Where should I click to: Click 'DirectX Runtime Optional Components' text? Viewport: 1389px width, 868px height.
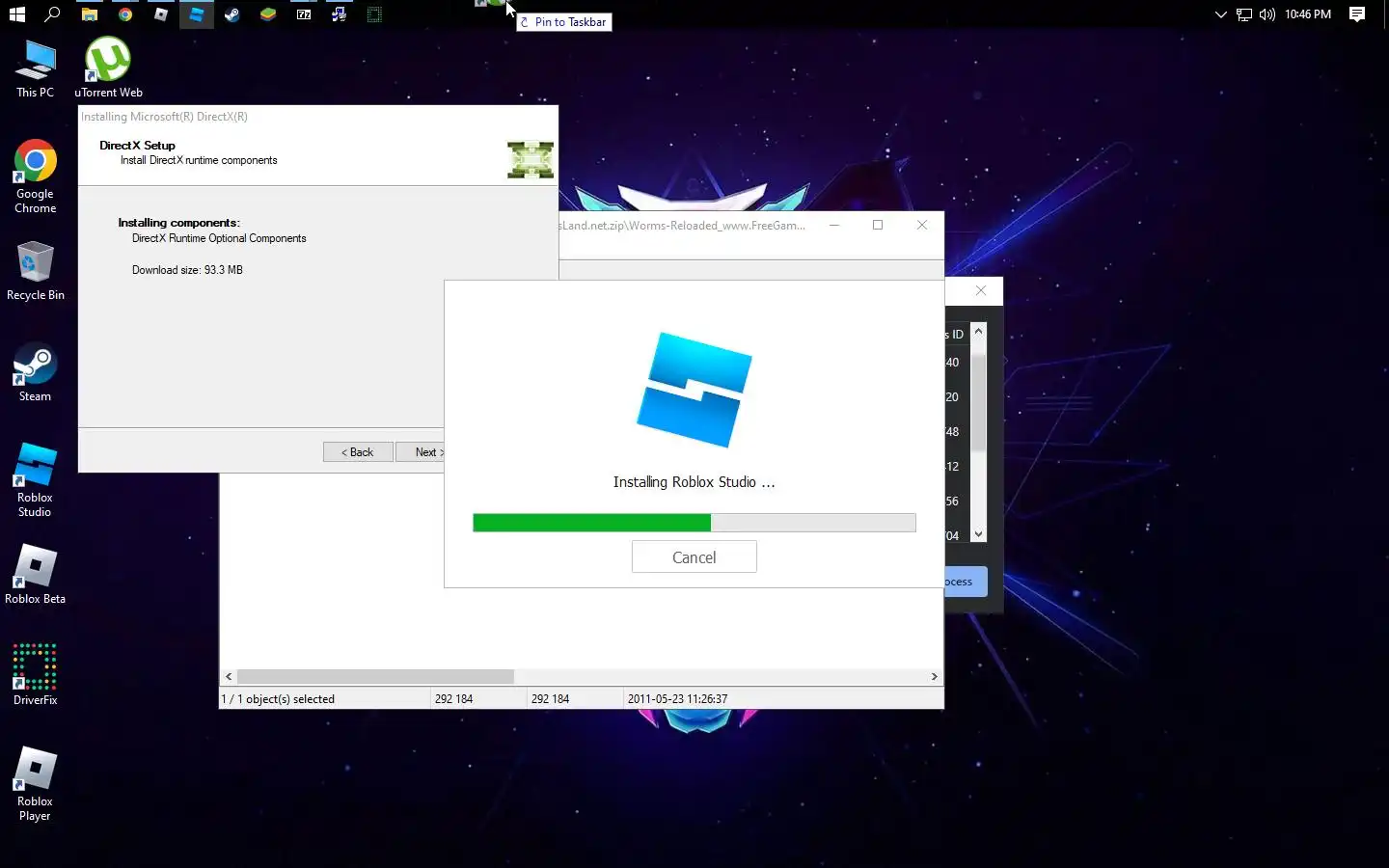(x=219, y=238)
